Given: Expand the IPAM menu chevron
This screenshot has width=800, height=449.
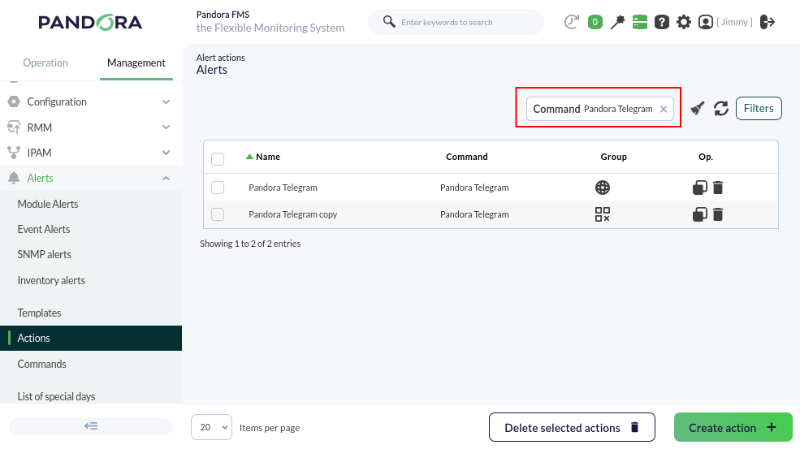Looking at the screenshot, I should 166,153.
